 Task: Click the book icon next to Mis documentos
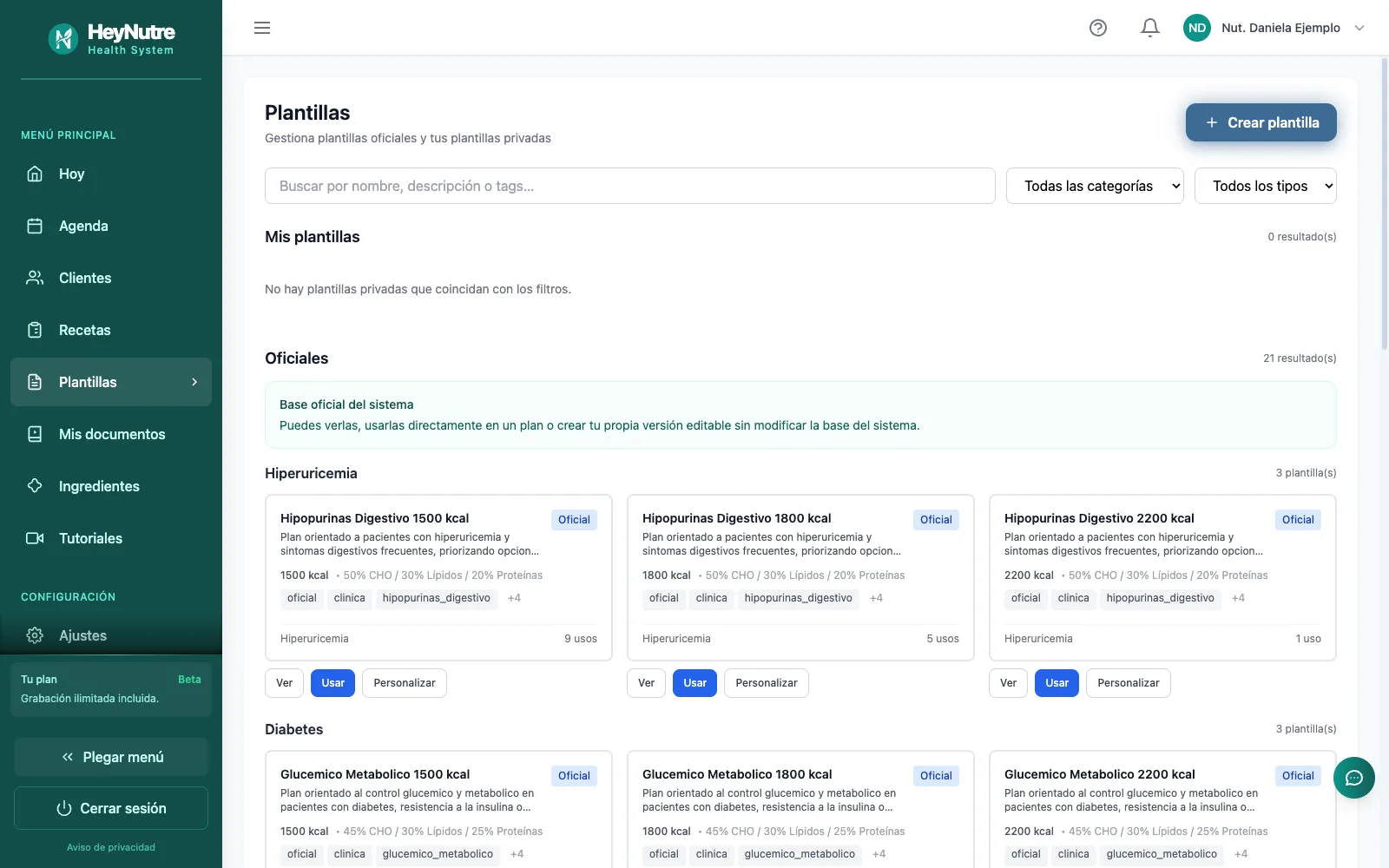(35, 434)
